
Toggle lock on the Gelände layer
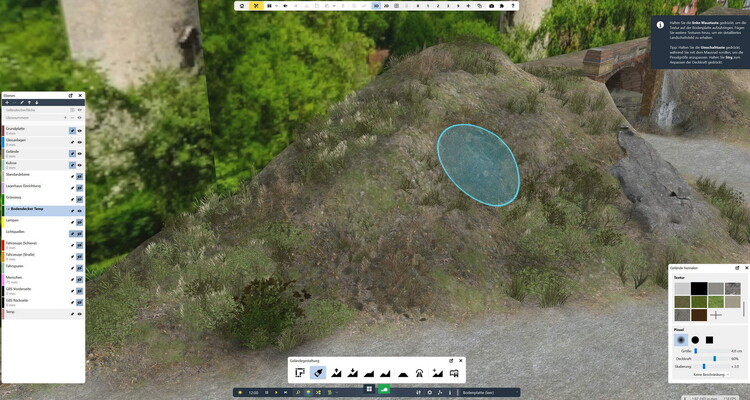[x=72, y=154]
